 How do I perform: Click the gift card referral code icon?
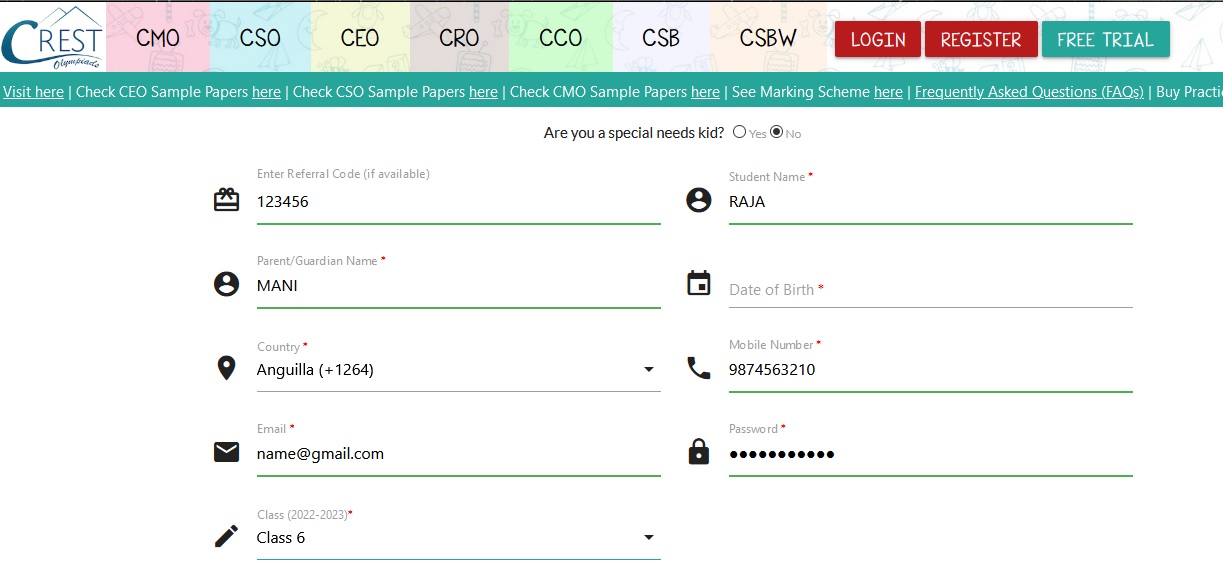click(x=227, y=200)
